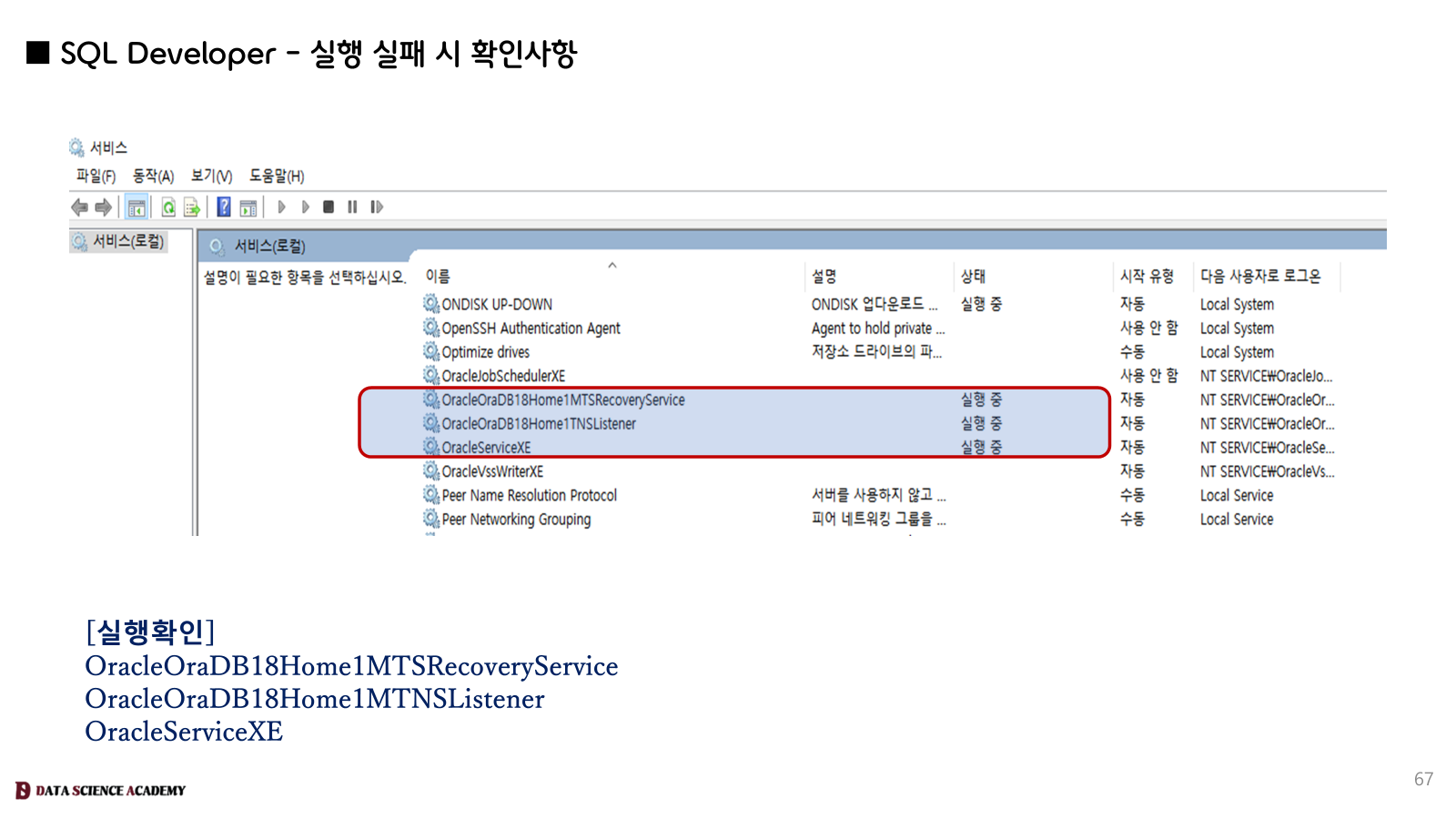1456x819 pixels.
Task: Click Local Service logon of Peer Networking Grouping
Action: coord(1236,519)
